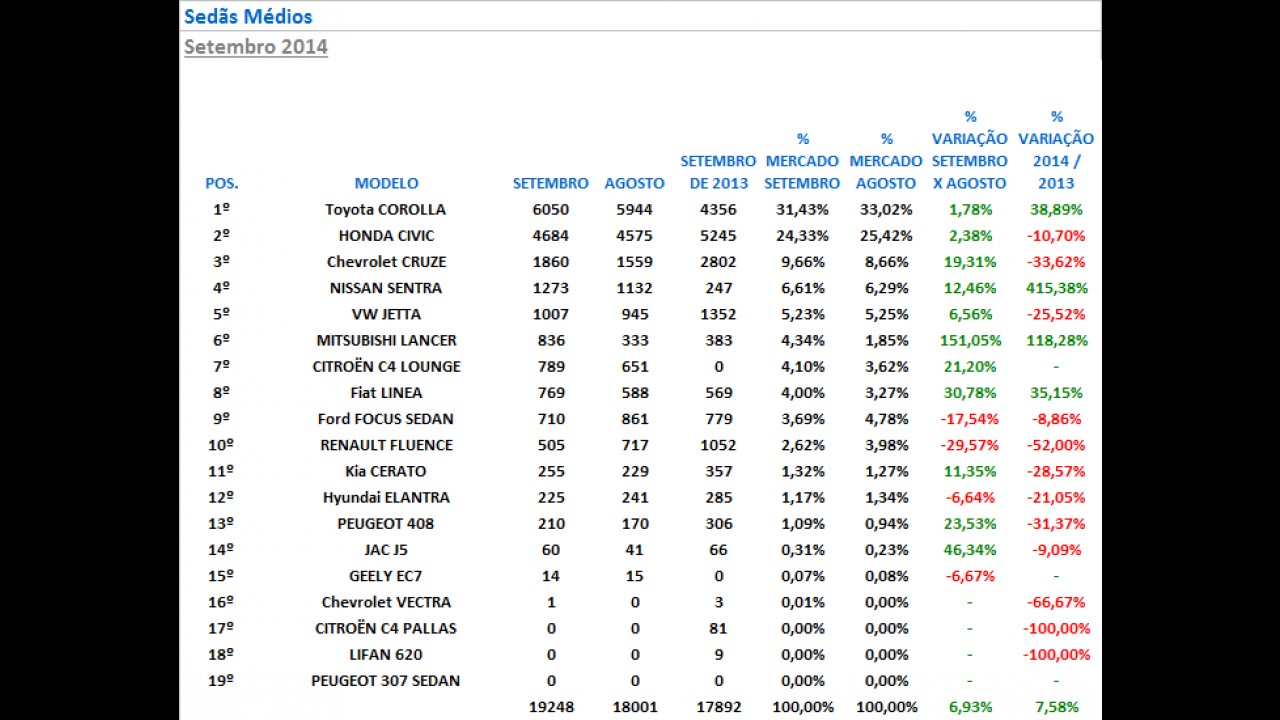Click the 'CITROËN C4 LOUNGE' model cell
The width and height of the screenshot is (1280, 720).
pyautogui.click(x=386, y=366)
